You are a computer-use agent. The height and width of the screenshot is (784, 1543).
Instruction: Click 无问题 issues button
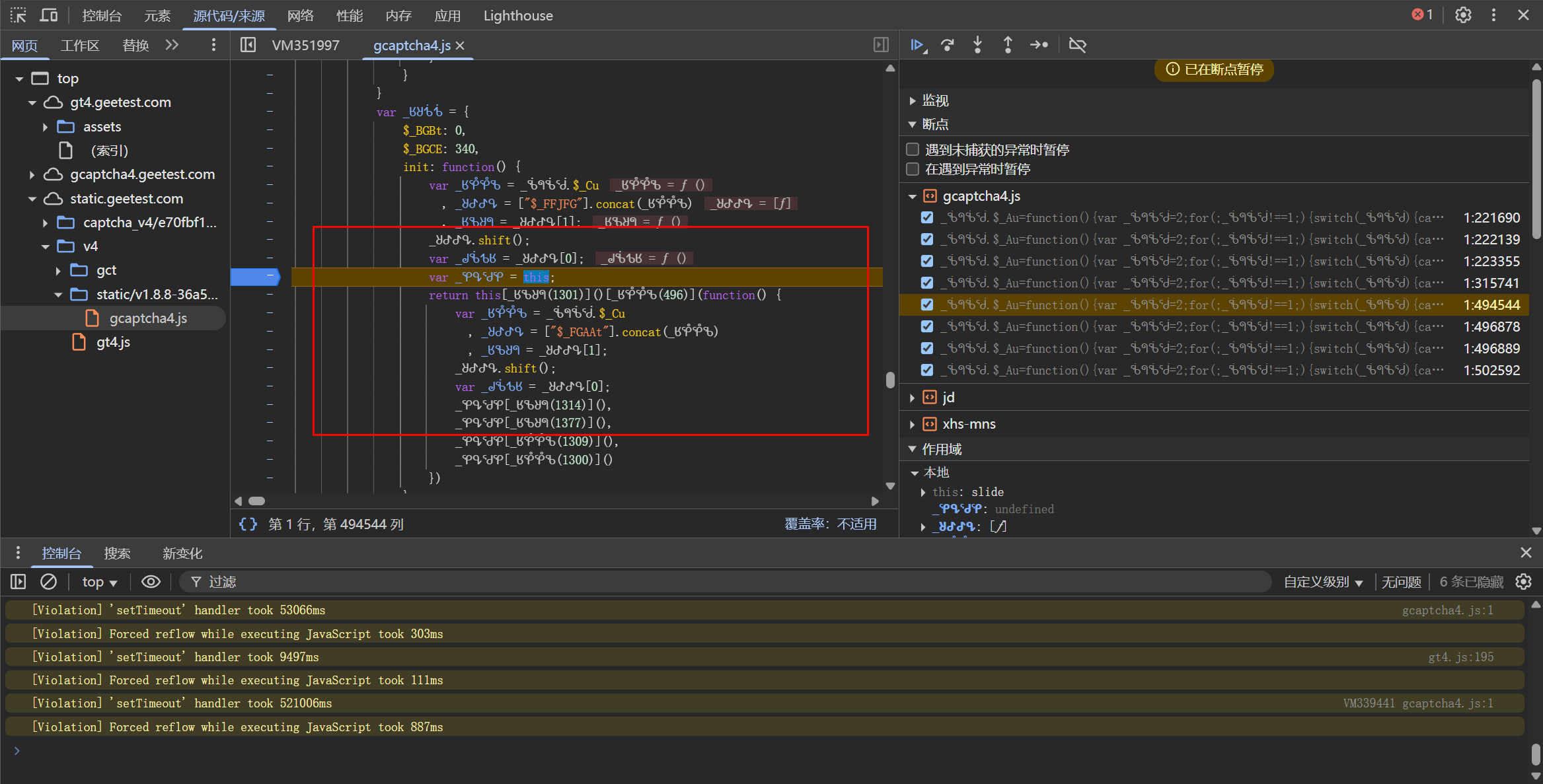[x=1401, y=582]
